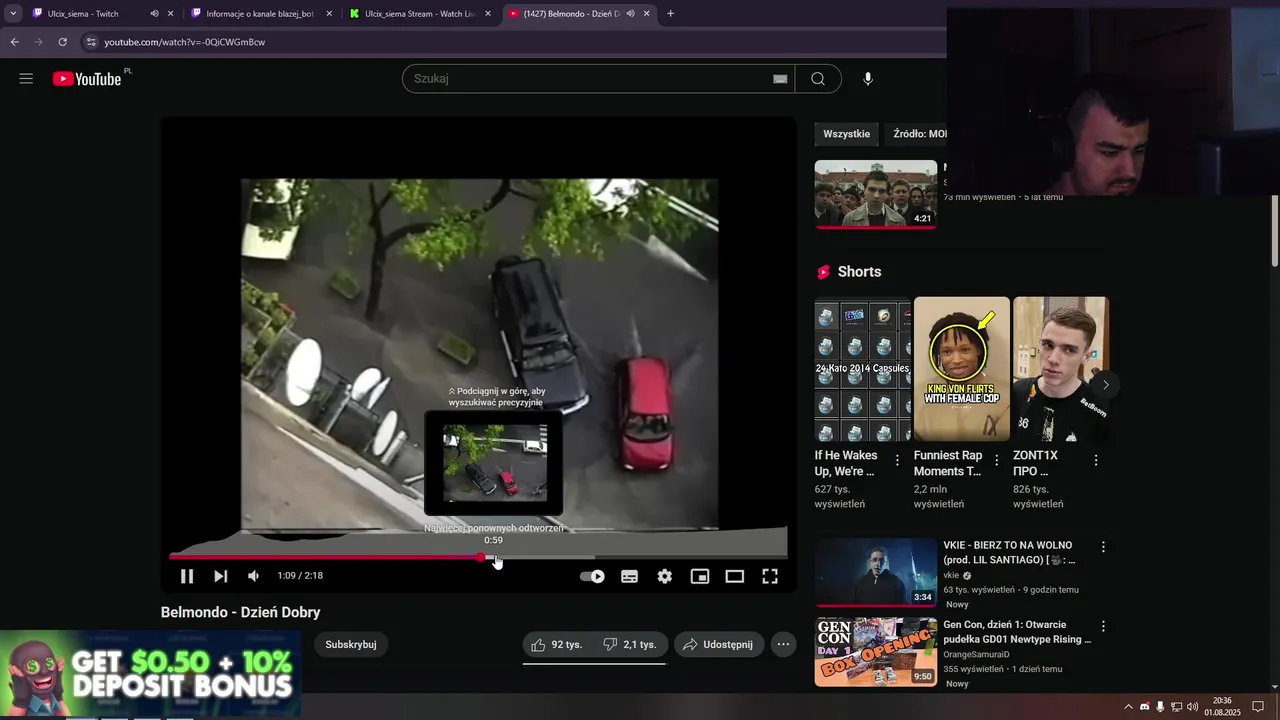Open a new browser tab
Image resolution: width=1280 pixels, height=720 pixels.
(670, 14)
